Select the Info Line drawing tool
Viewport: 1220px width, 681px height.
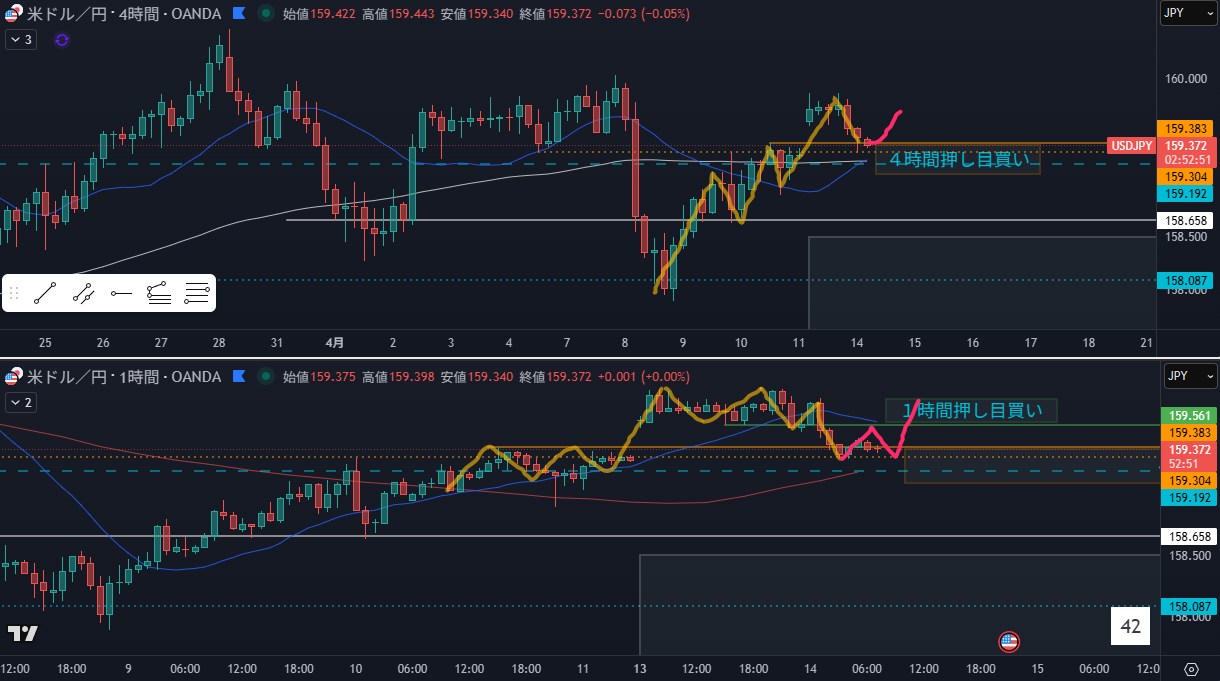click(x=83, y=293)
